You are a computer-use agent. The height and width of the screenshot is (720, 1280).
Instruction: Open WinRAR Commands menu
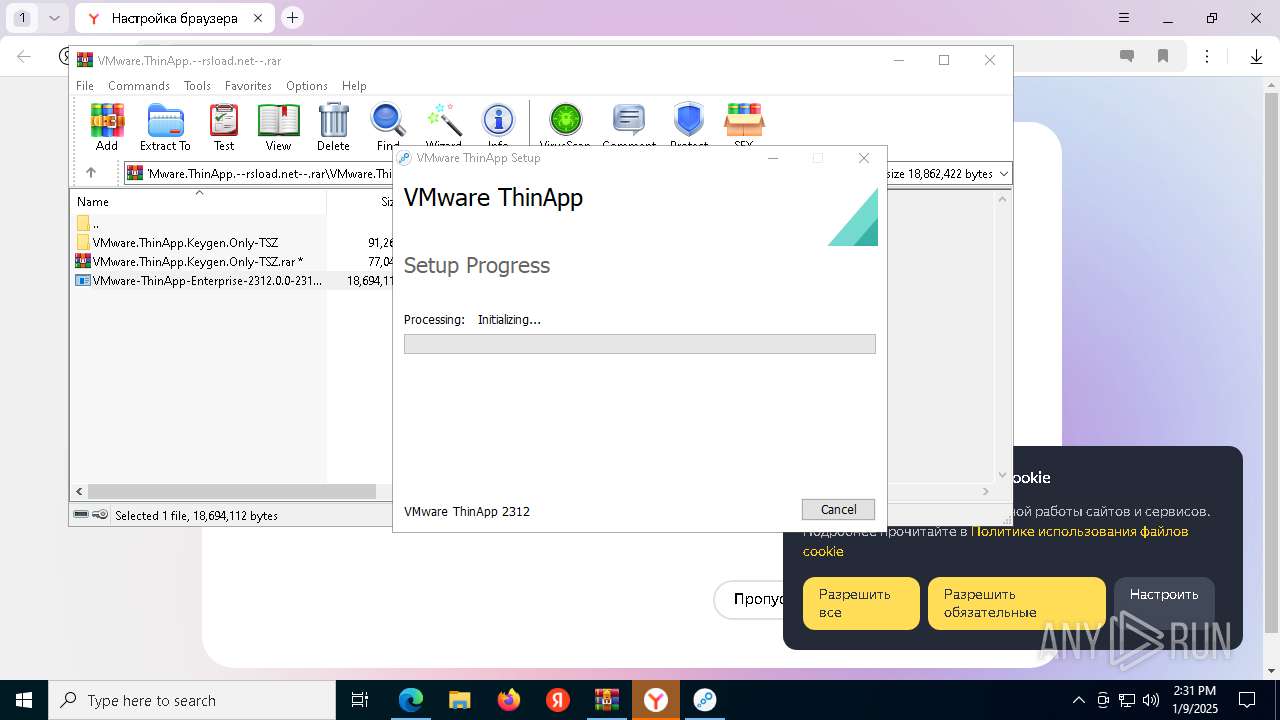point(139,86)
